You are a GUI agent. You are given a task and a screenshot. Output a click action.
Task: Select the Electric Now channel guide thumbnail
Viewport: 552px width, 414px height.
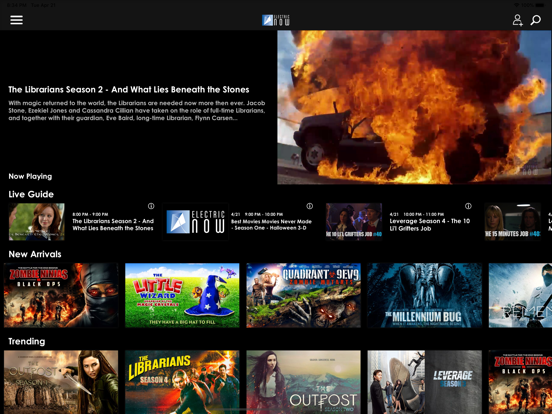click(195, 222)
